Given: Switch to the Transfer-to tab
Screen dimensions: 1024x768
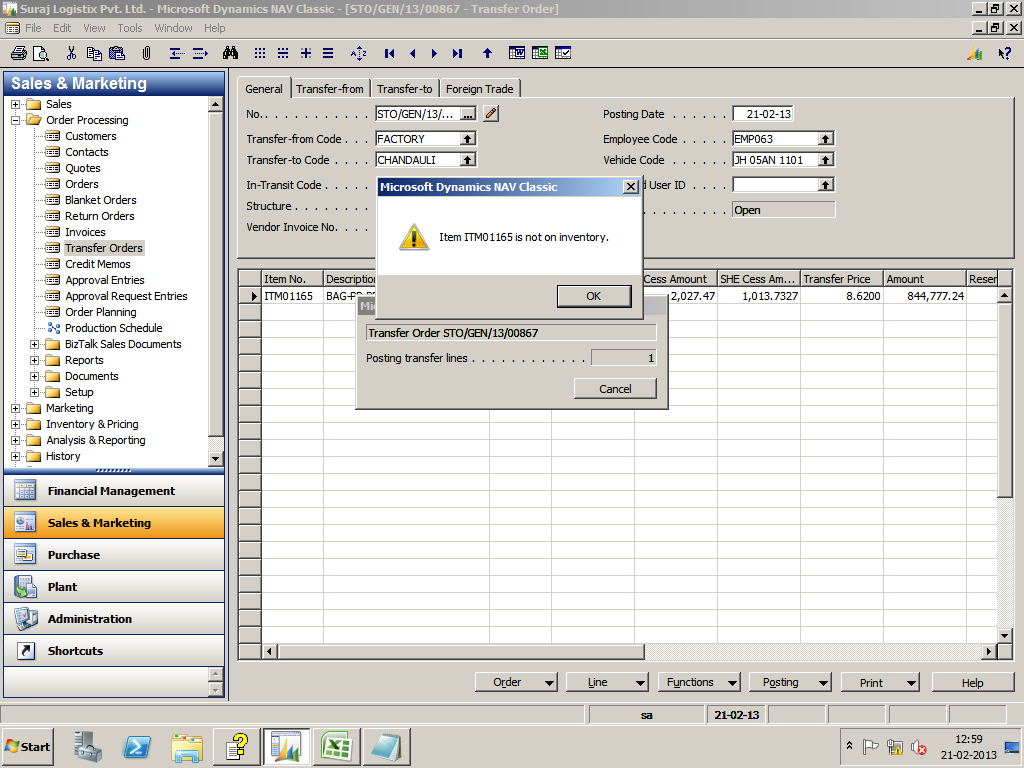Looking at the screenshot, I should 404,89.
